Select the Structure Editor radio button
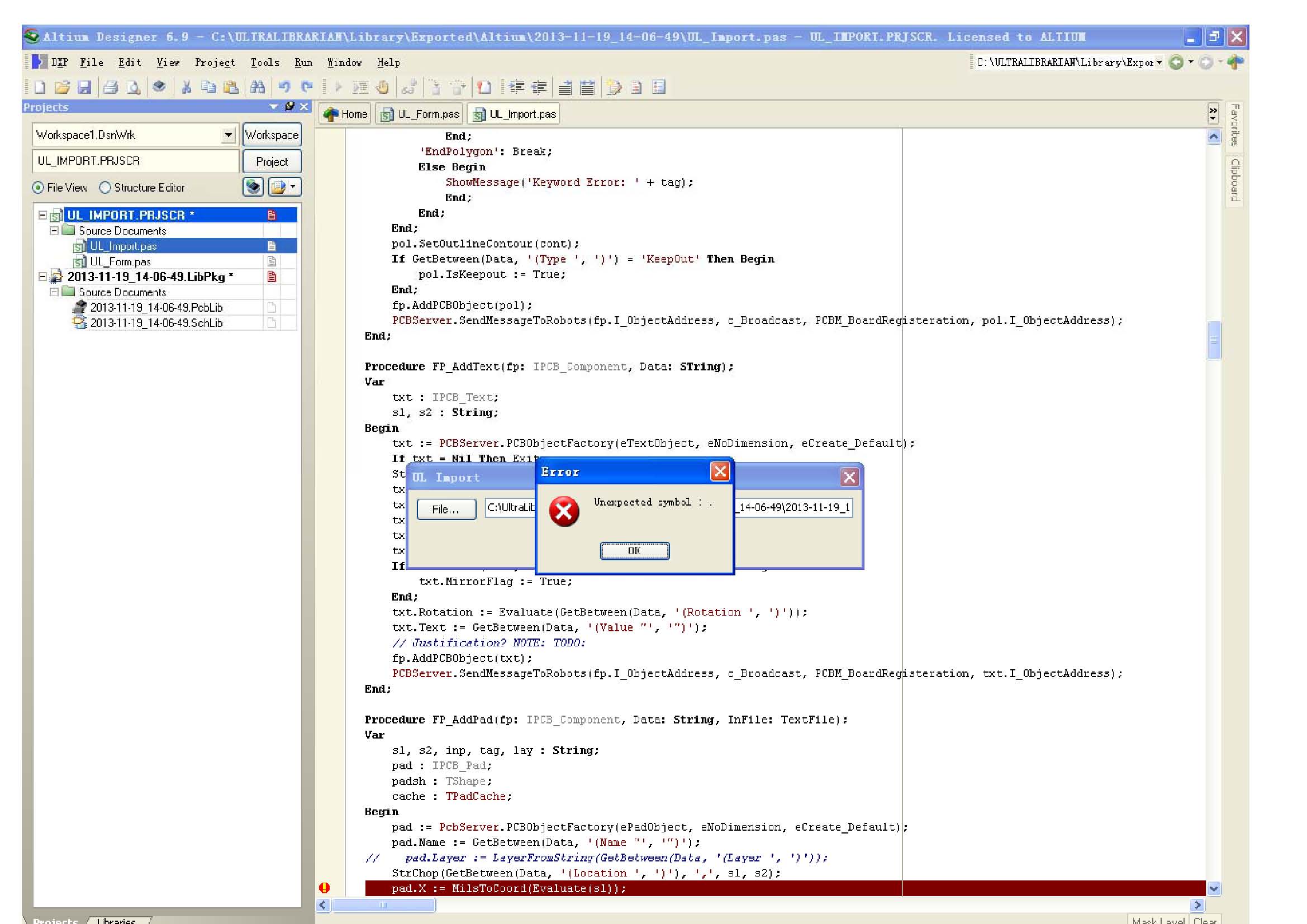 [x=105, y=188]
